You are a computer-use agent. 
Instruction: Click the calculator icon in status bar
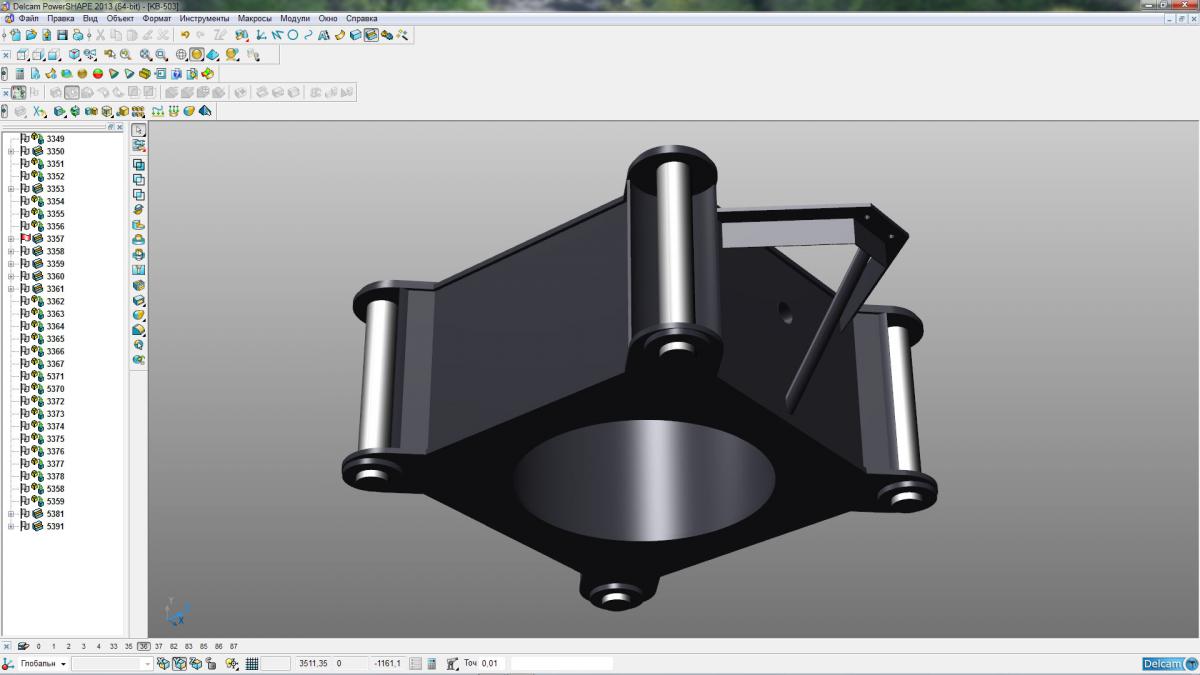431,664
